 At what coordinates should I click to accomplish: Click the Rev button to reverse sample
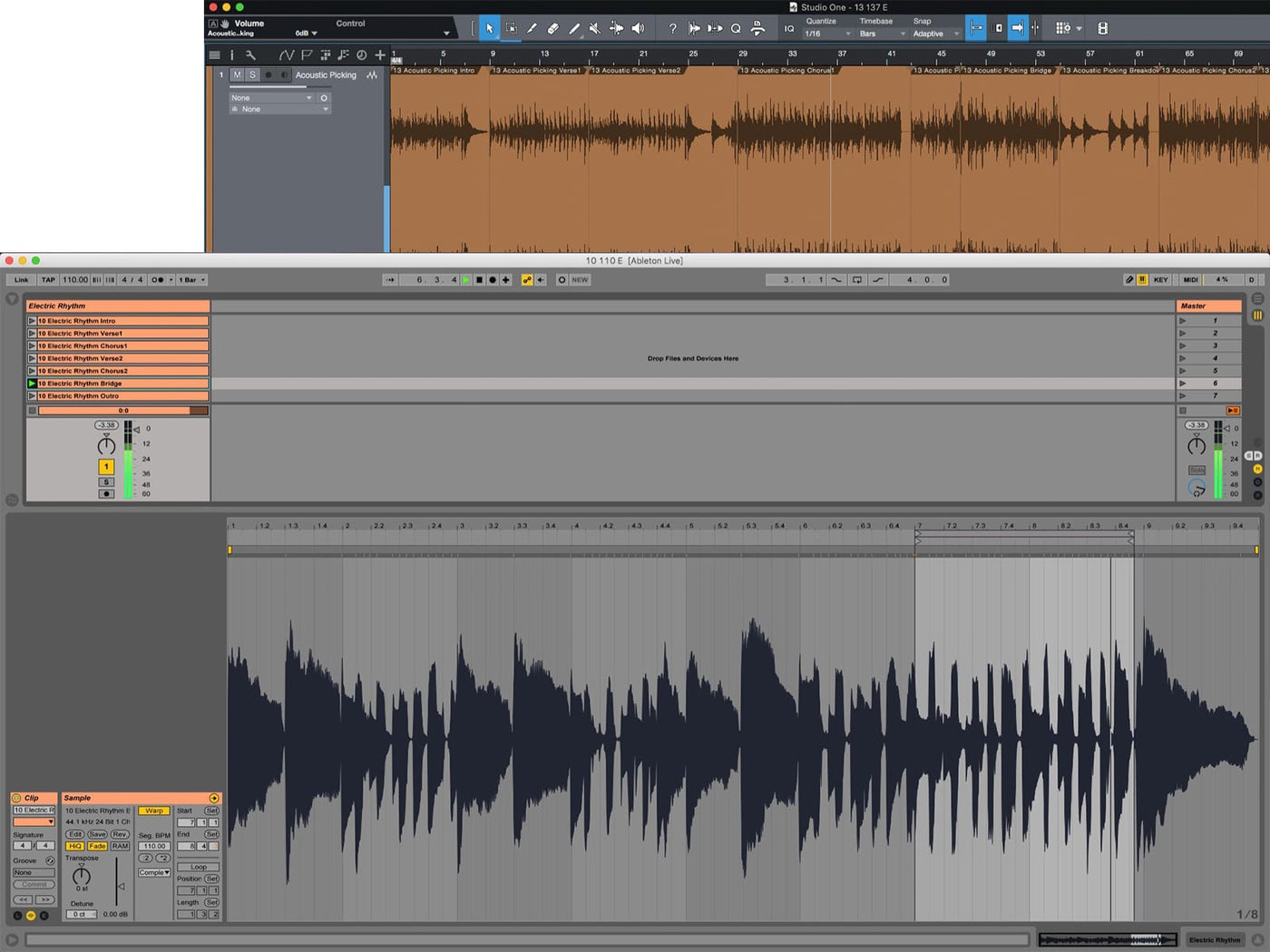(120, 834)
